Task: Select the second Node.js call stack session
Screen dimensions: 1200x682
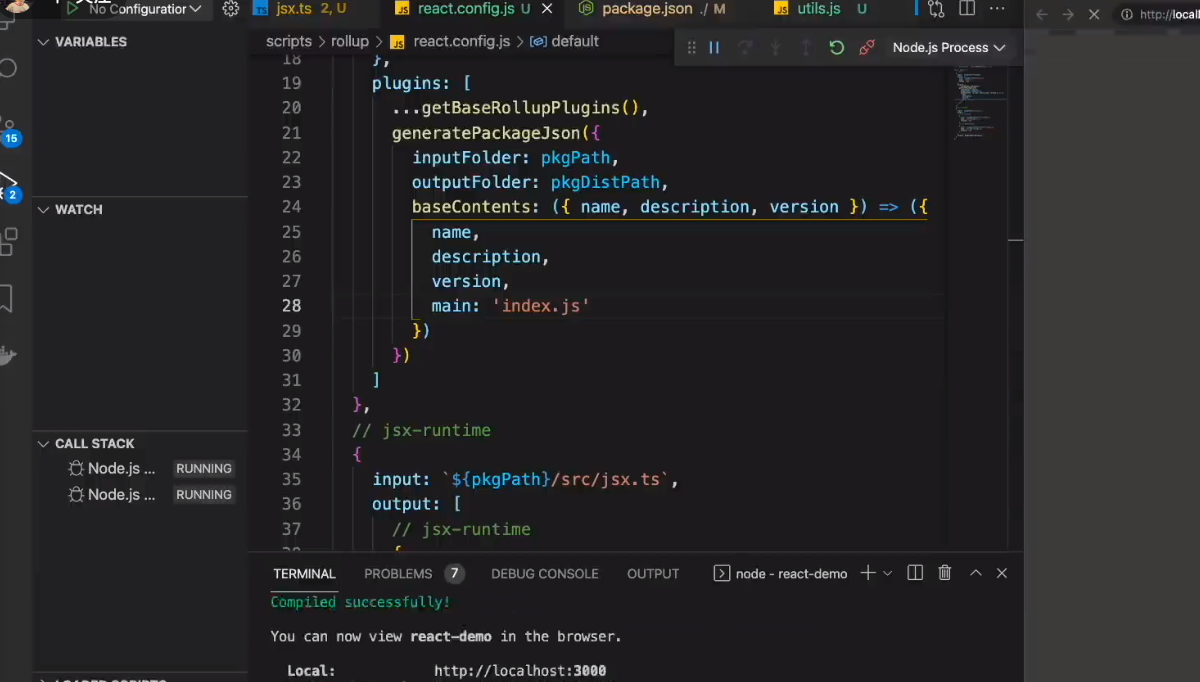Action: (150, 494)
